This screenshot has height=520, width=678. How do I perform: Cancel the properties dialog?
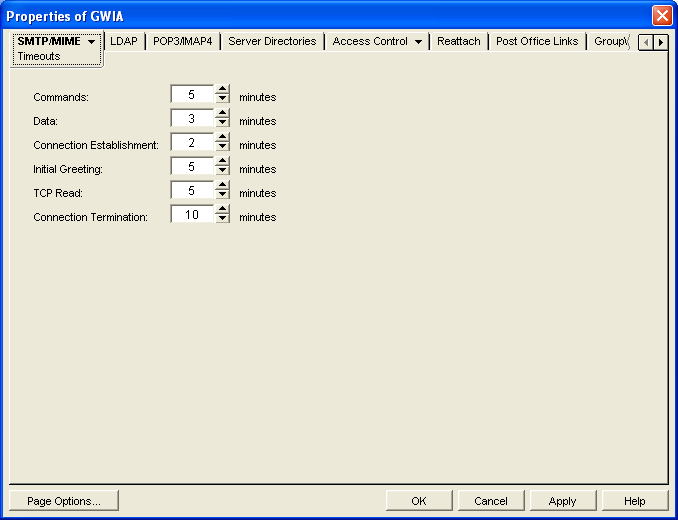coord(491,501)
